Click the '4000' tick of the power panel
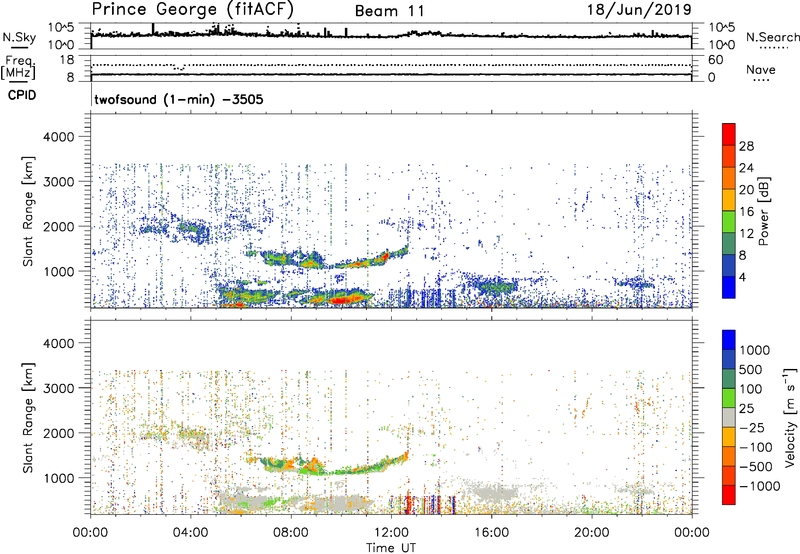 coord(59,137)
